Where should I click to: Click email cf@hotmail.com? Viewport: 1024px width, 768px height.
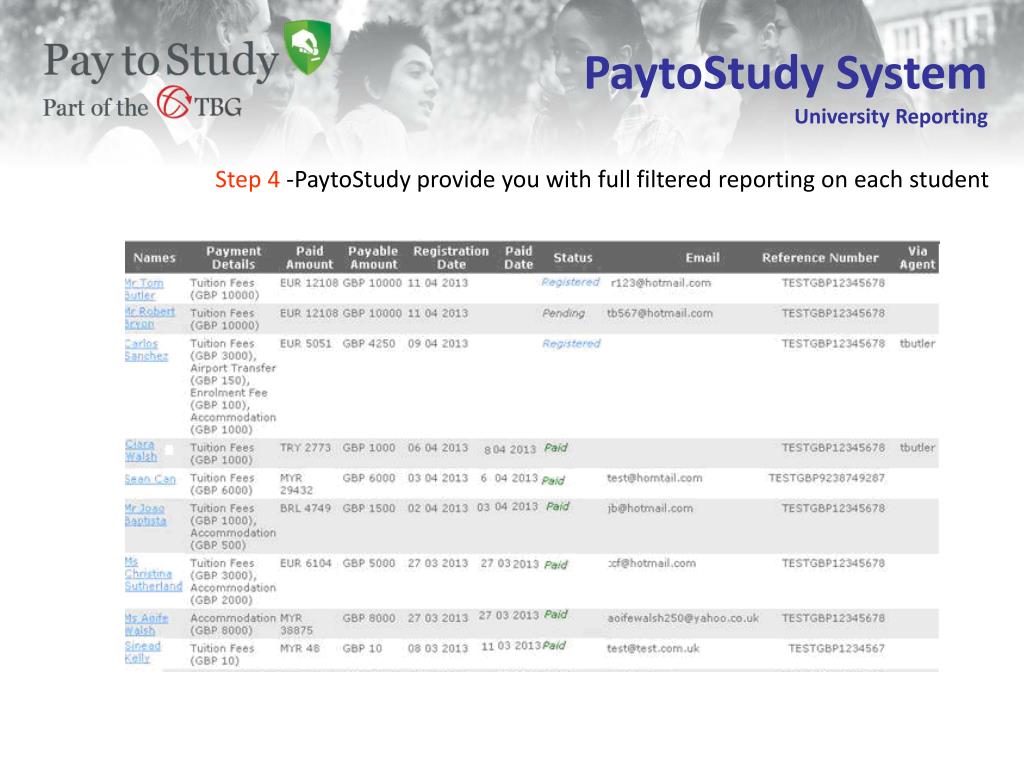click(652, 563)
